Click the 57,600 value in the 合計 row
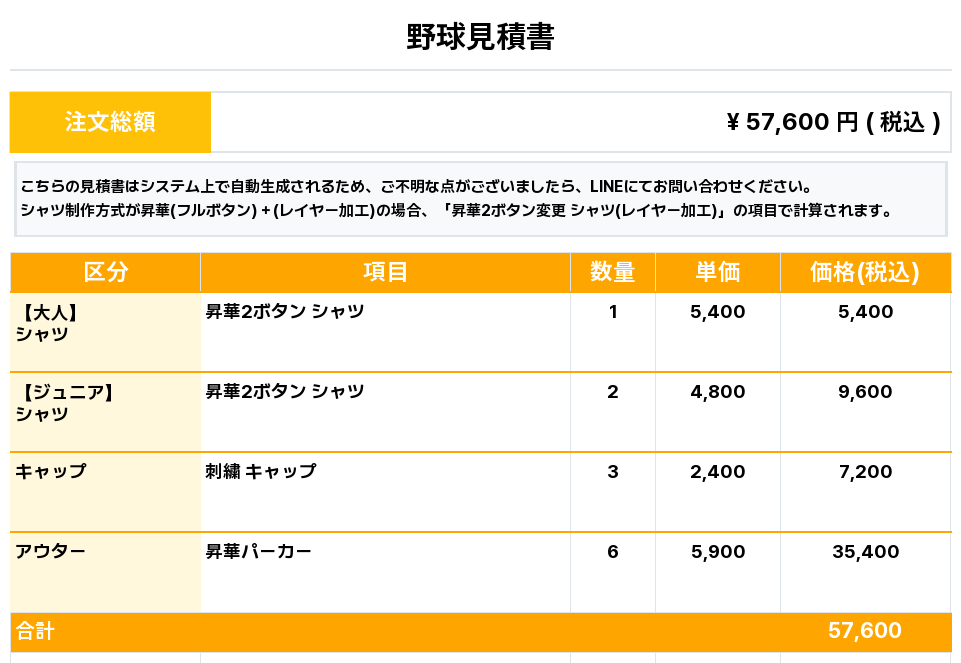 tap(865, 631)
